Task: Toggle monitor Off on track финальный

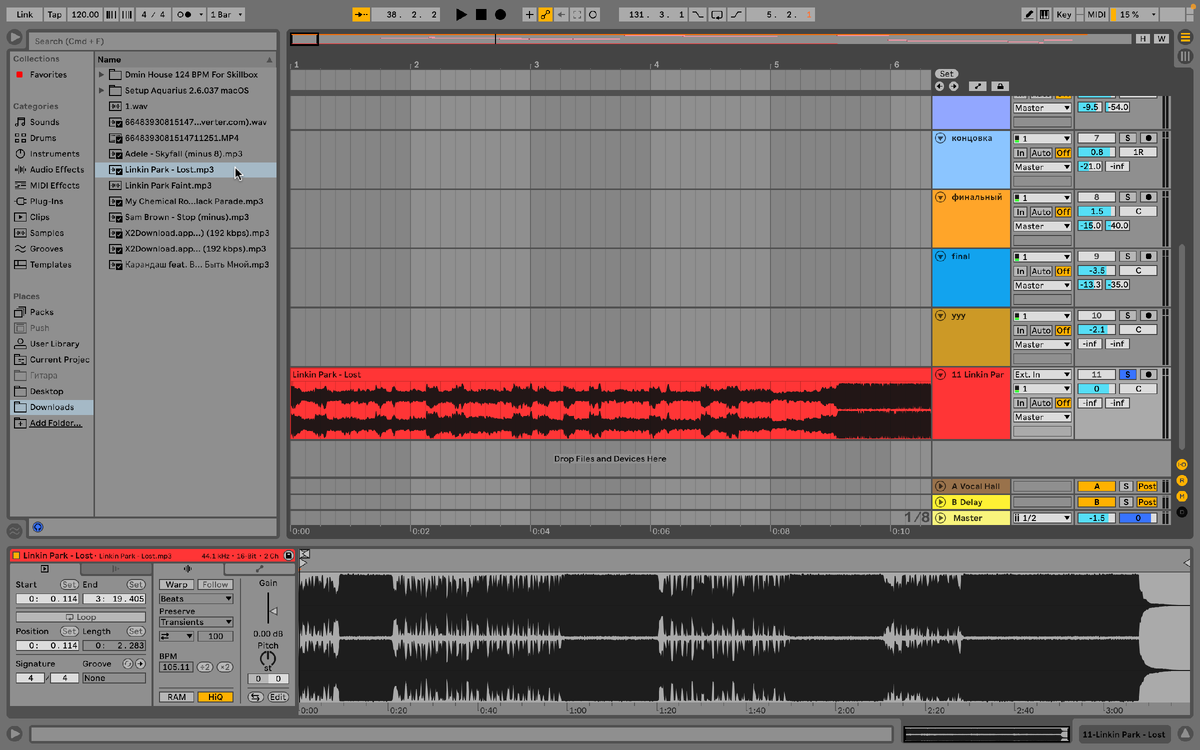Action: (1063, 212)
